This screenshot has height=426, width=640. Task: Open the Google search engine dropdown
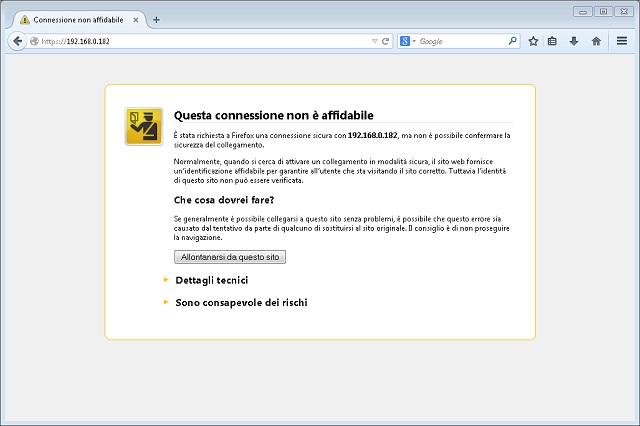pos(408,41)
